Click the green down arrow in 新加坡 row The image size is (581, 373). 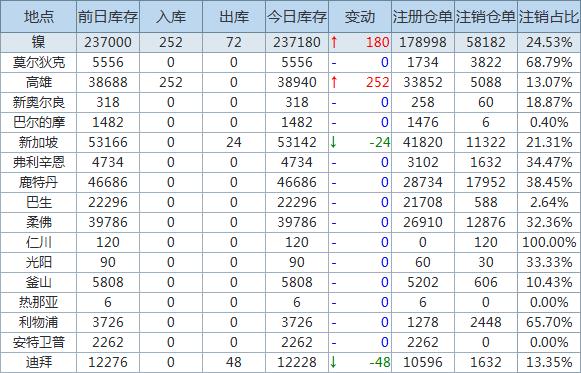(x=333, y=142)
